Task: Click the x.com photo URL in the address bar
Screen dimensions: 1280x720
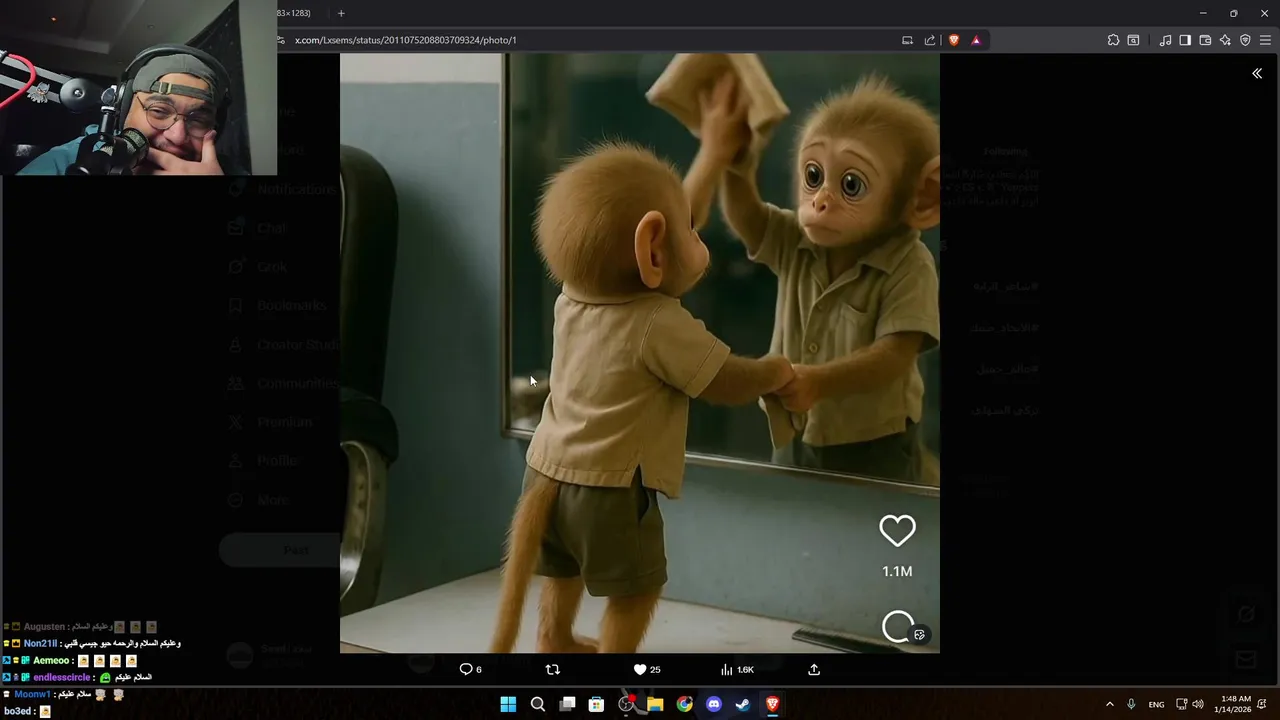Action: point(406,40)
